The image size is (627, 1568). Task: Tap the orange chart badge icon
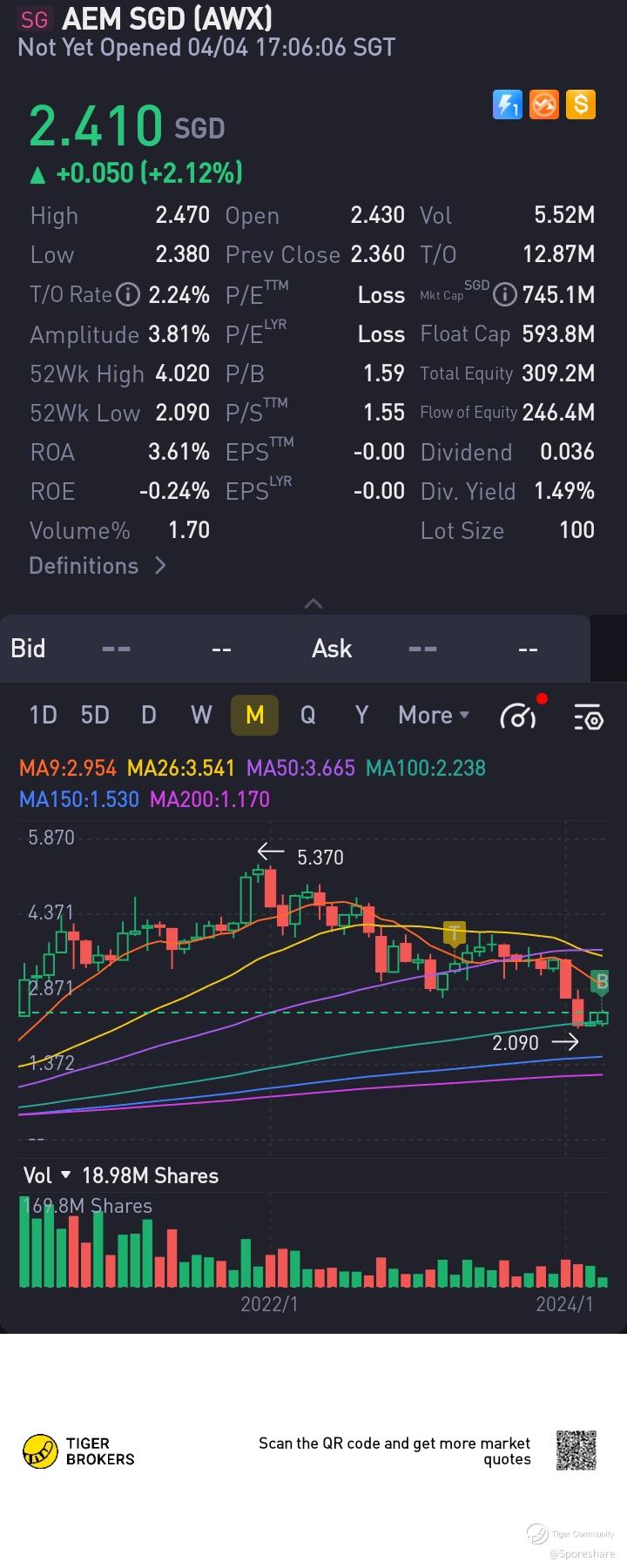pos(544,104)
